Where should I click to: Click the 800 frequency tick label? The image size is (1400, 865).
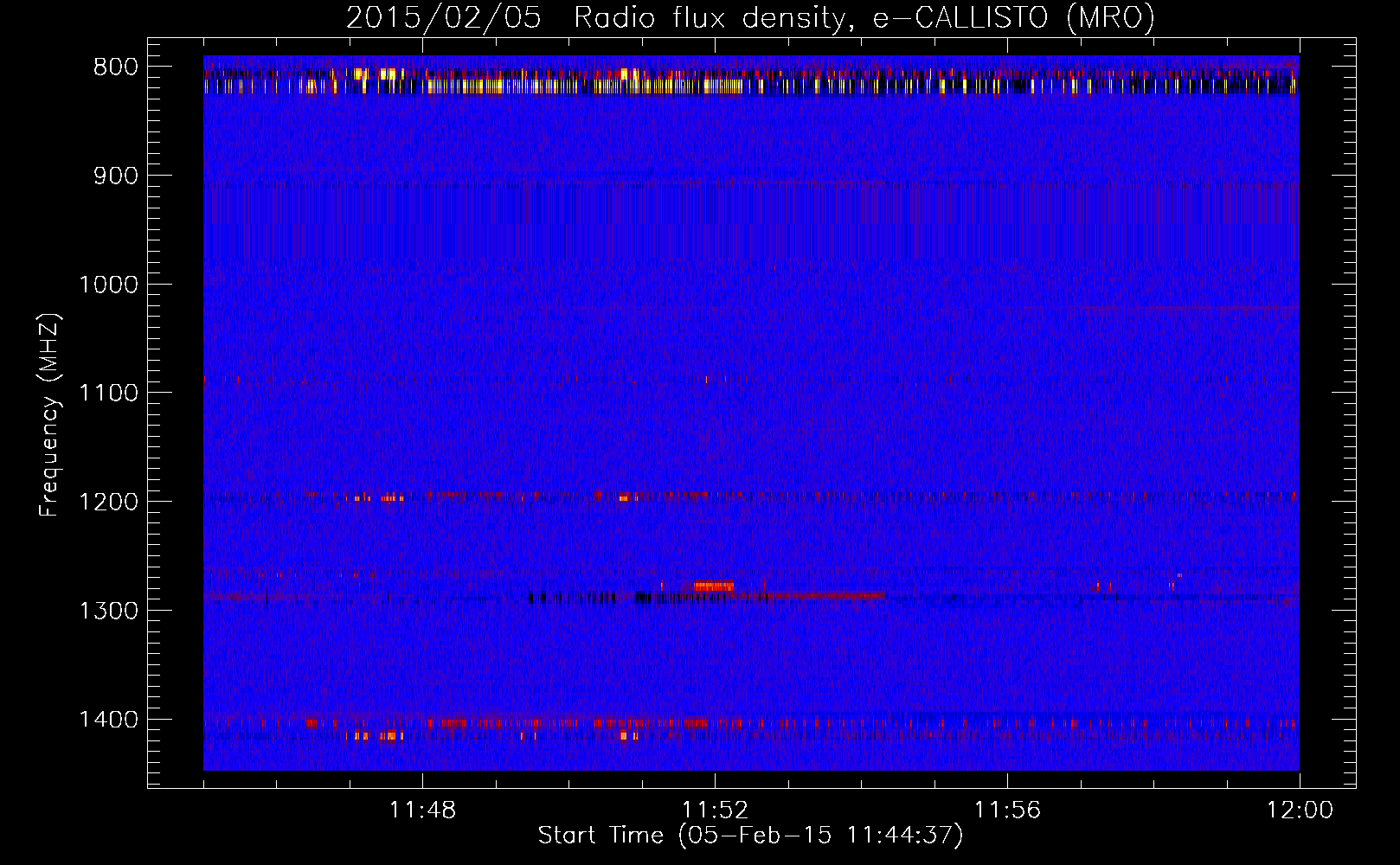(x=116, y=67)
